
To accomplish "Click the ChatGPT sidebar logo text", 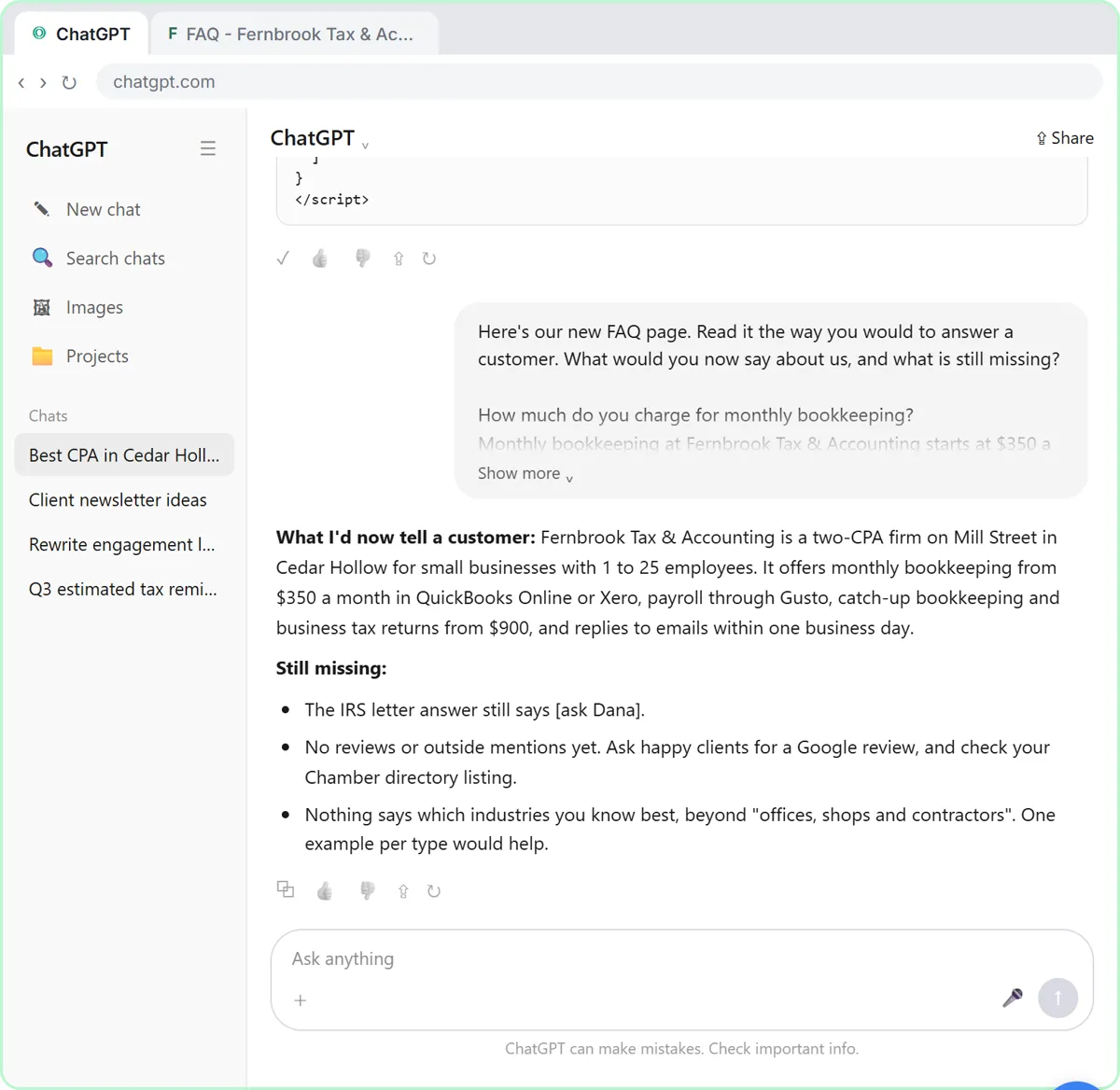I will tap(66, 149).
